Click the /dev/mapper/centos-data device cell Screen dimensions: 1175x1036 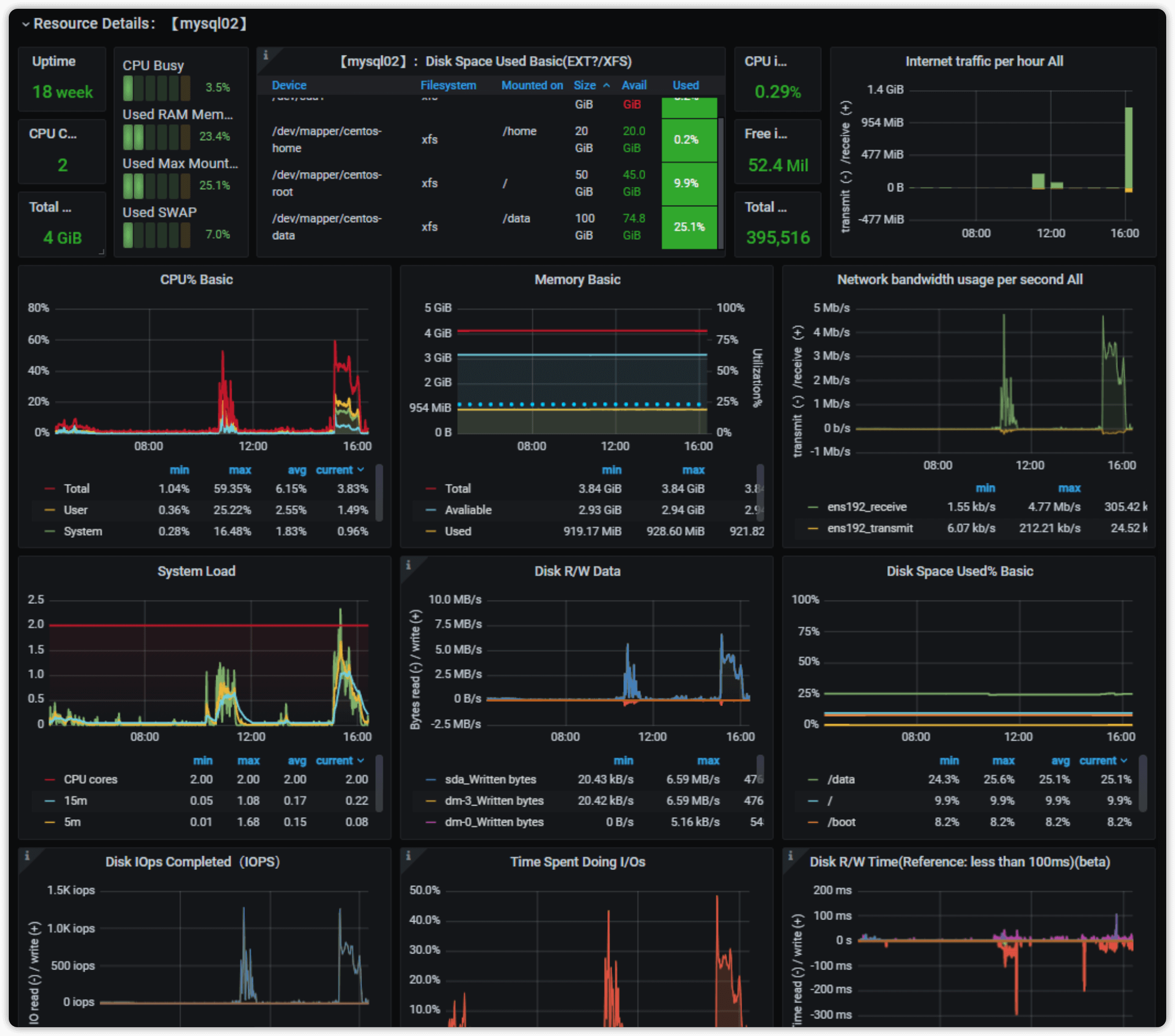pos(327,227)
